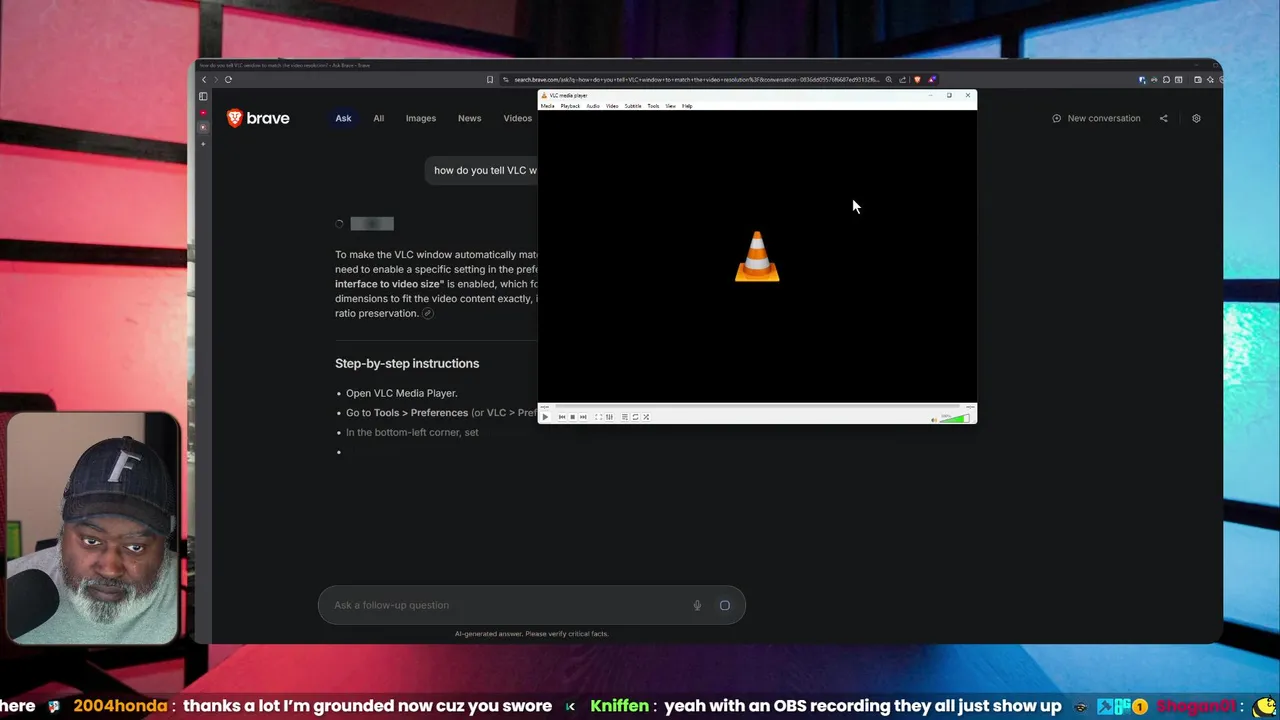The image size is (1280, 720).
Task: Bookmark this page icon in address bar
Action: click(490, 80)
